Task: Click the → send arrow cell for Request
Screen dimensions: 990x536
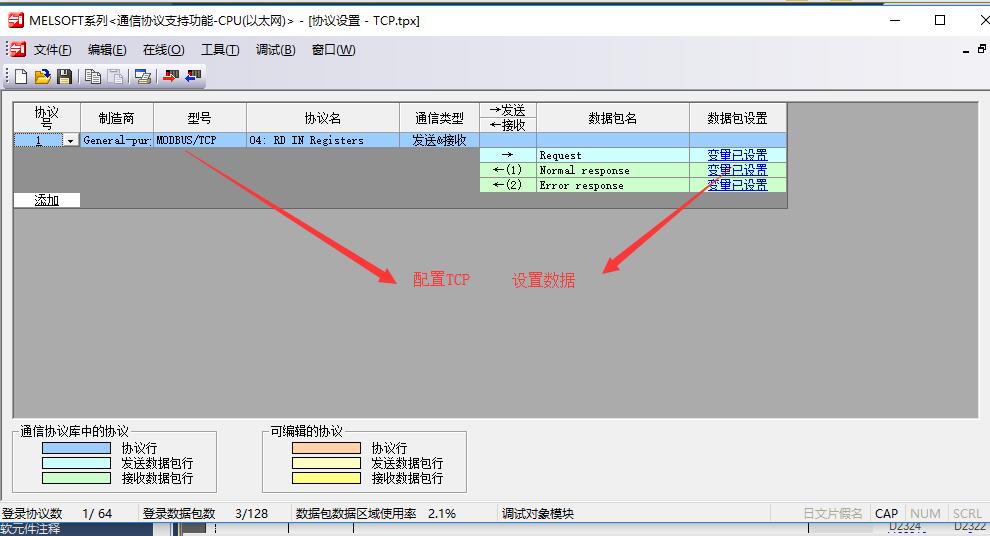Action: [508, 155]
